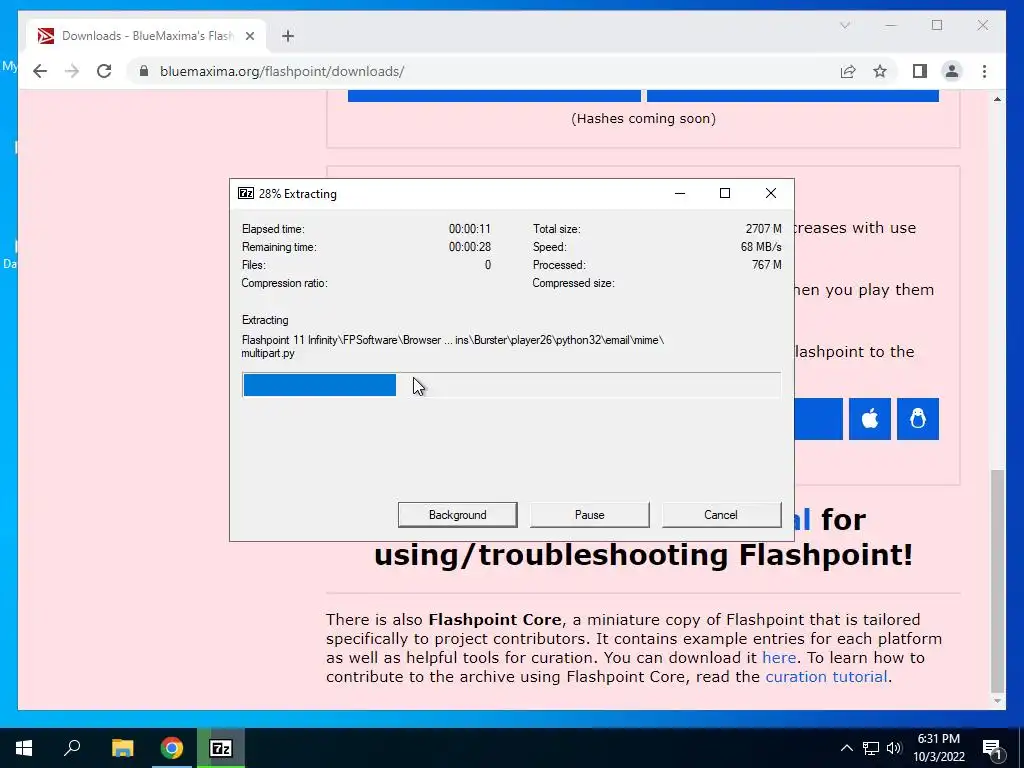Open network status in system tray

tap(871, 748)
